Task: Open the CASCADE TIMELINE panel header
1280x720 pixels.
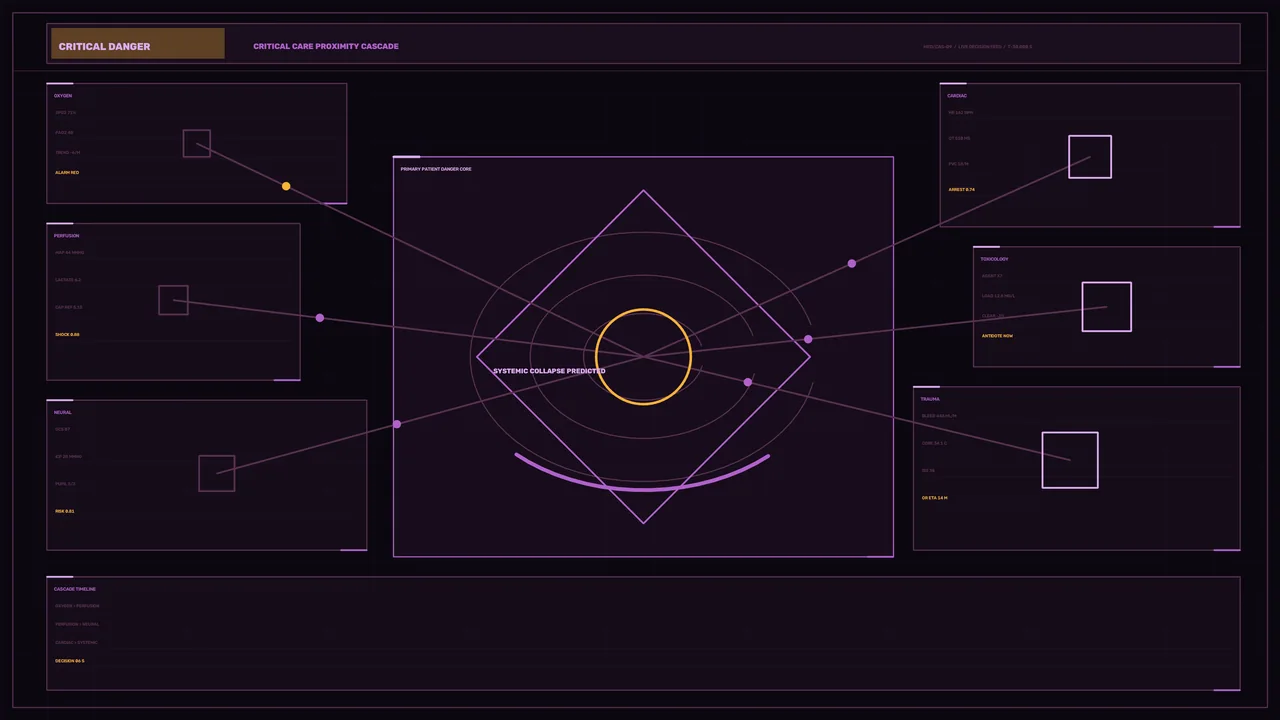Action: tap(75, 590)
